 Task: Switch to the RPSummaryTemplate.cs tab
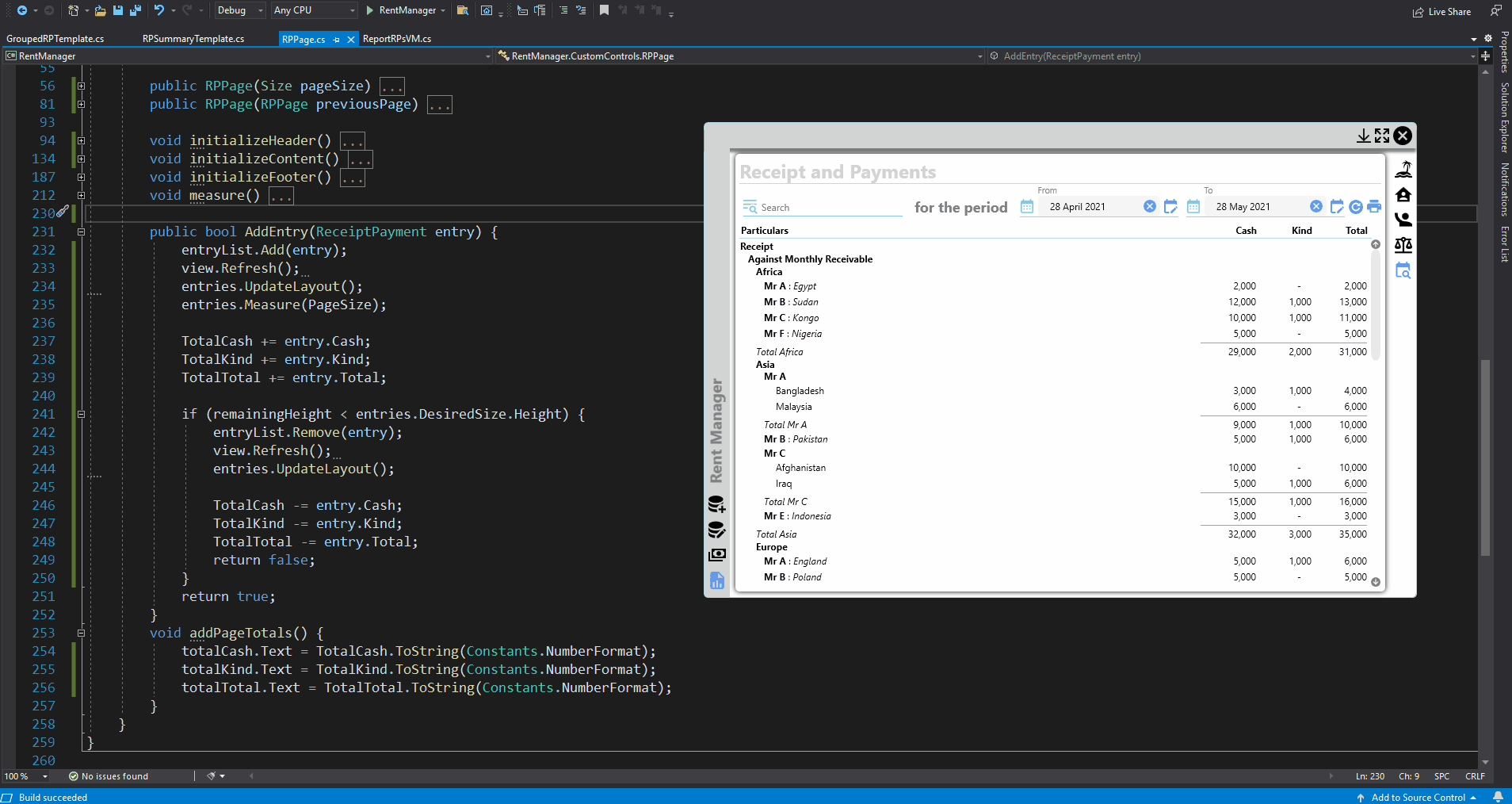coord(193,39)
